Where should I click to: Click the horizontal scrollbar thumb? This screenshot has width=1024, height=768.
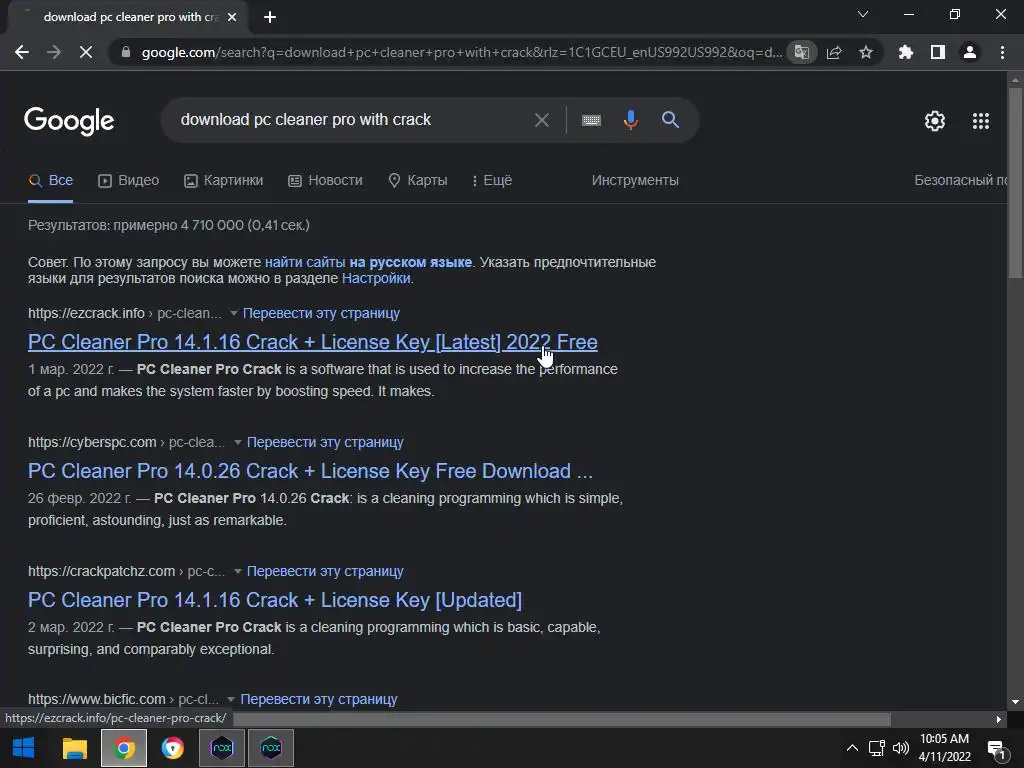click(562, 719)
